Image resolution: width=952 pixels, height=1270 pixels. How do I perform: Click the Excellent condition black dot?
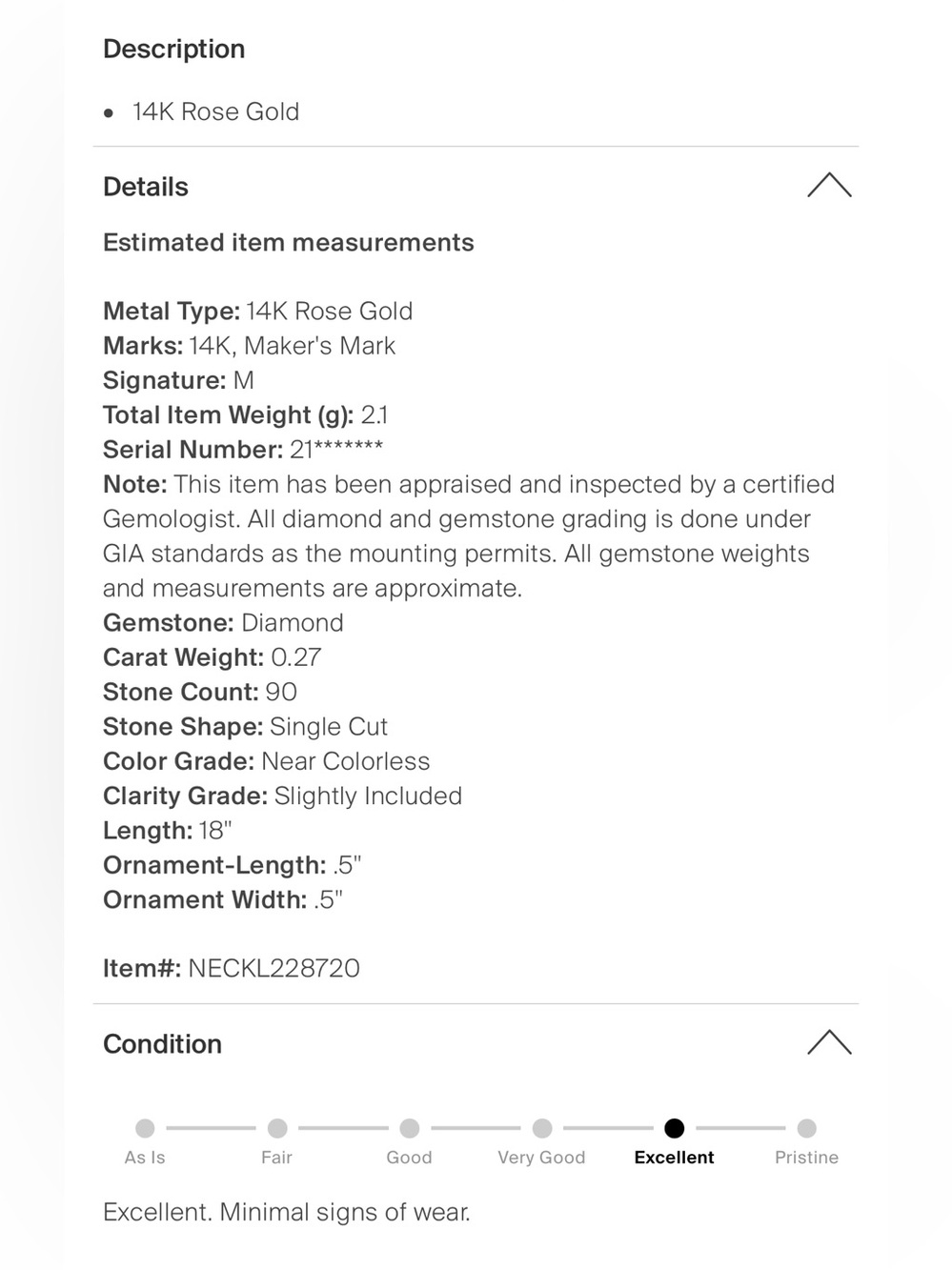coord(675,1128)
